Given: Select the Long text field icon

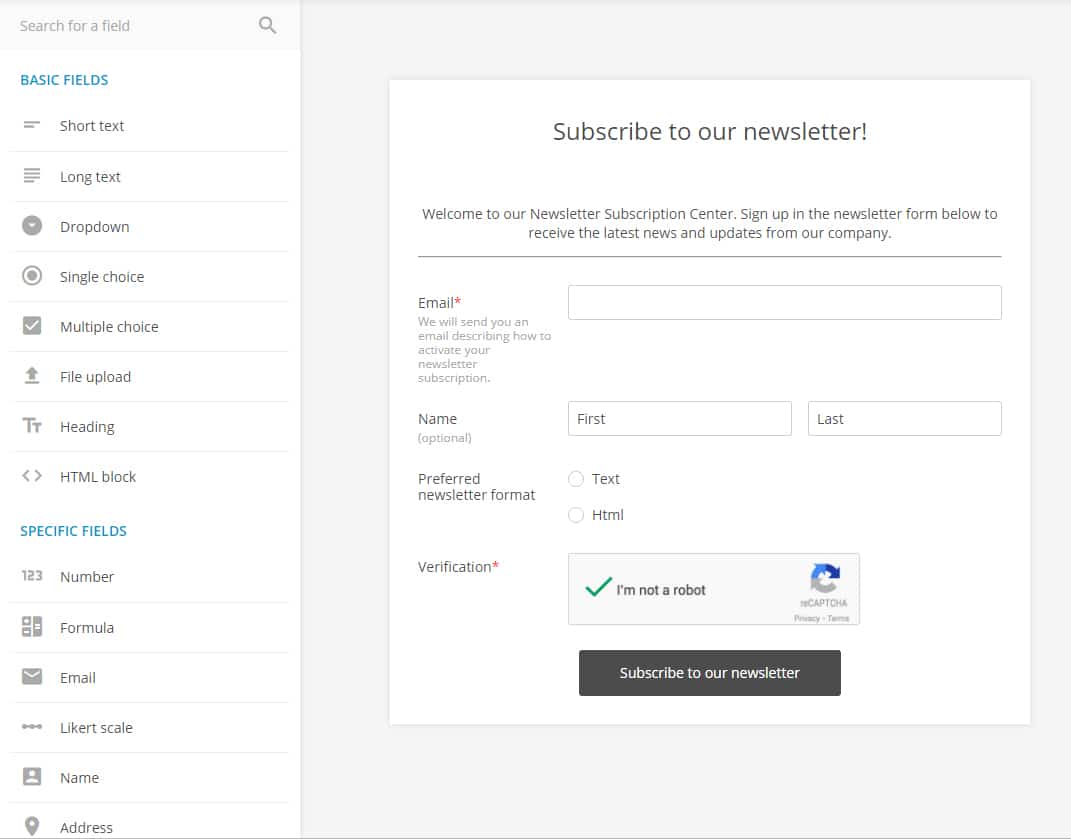Looking at the screenshot, I should (34, 175).
